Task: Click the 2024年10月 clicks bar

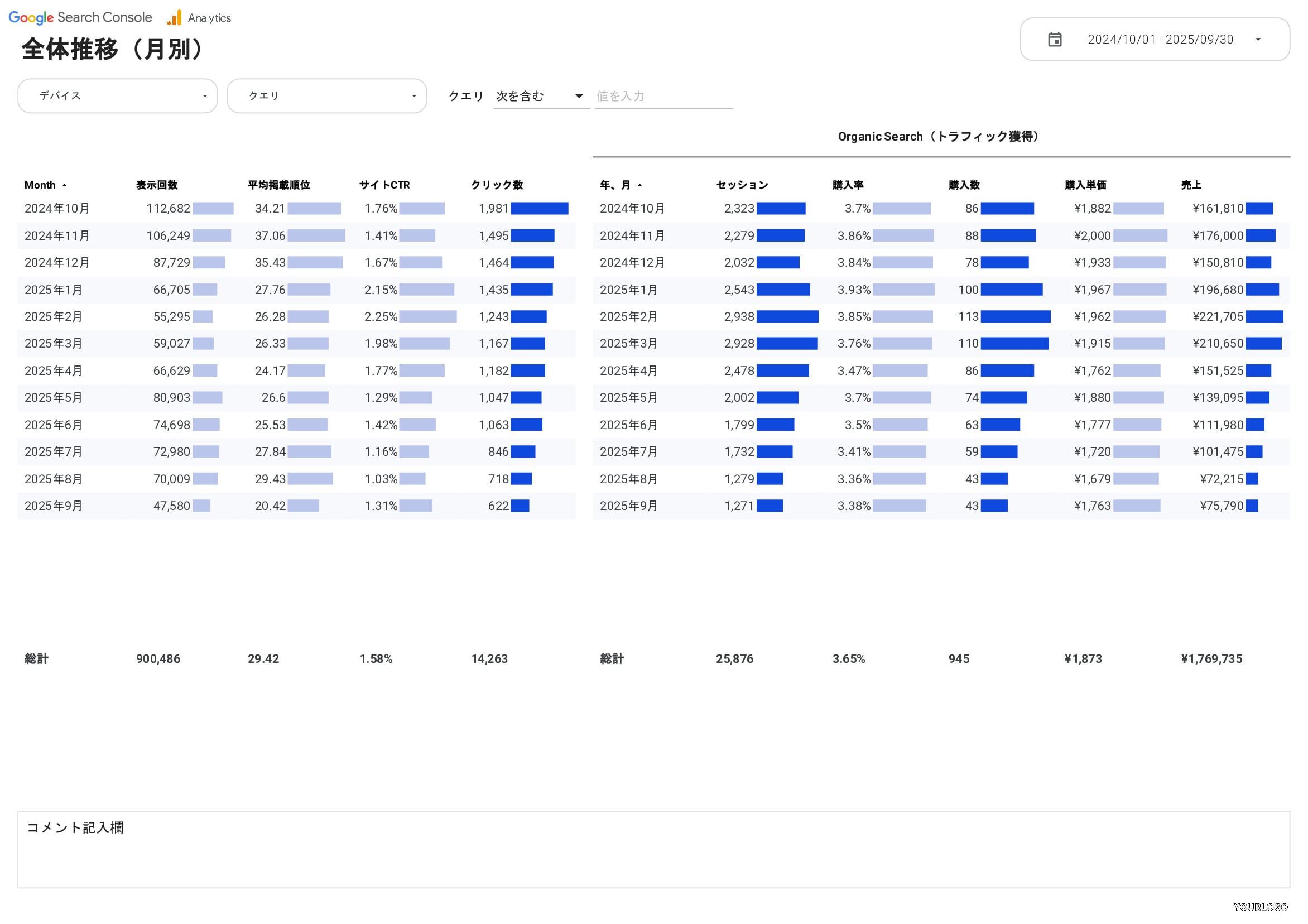Action: [x=539, y=209]
